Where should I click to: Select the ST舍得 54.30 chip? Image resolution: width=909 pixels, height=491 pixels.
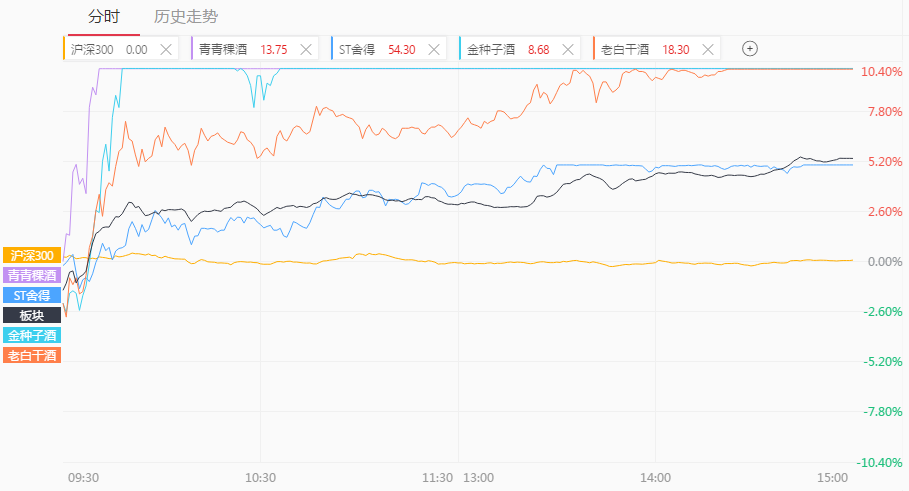click(x=388, y=49)
